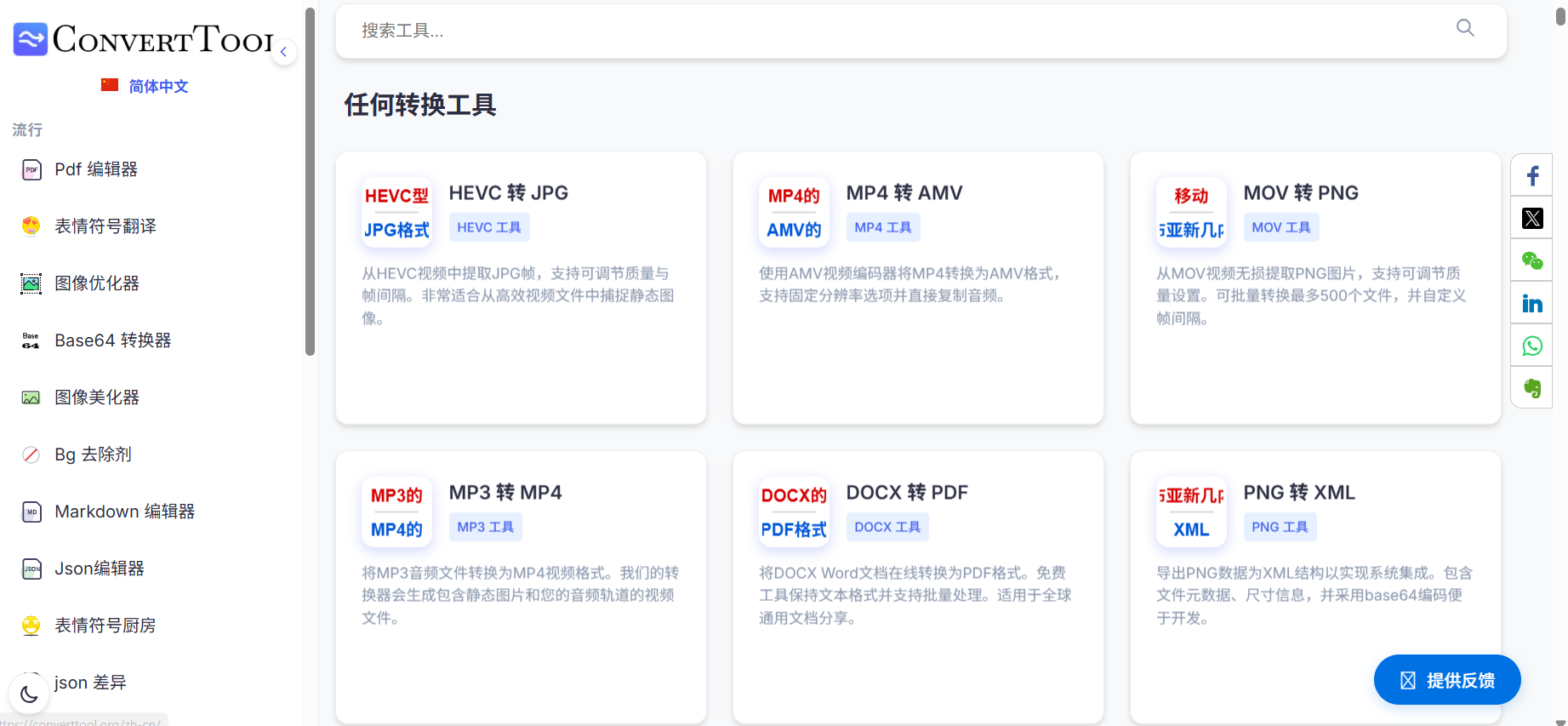Share the page on WhatsApp
This screenshot has width=1568, height=726.
coord(1532,346)
